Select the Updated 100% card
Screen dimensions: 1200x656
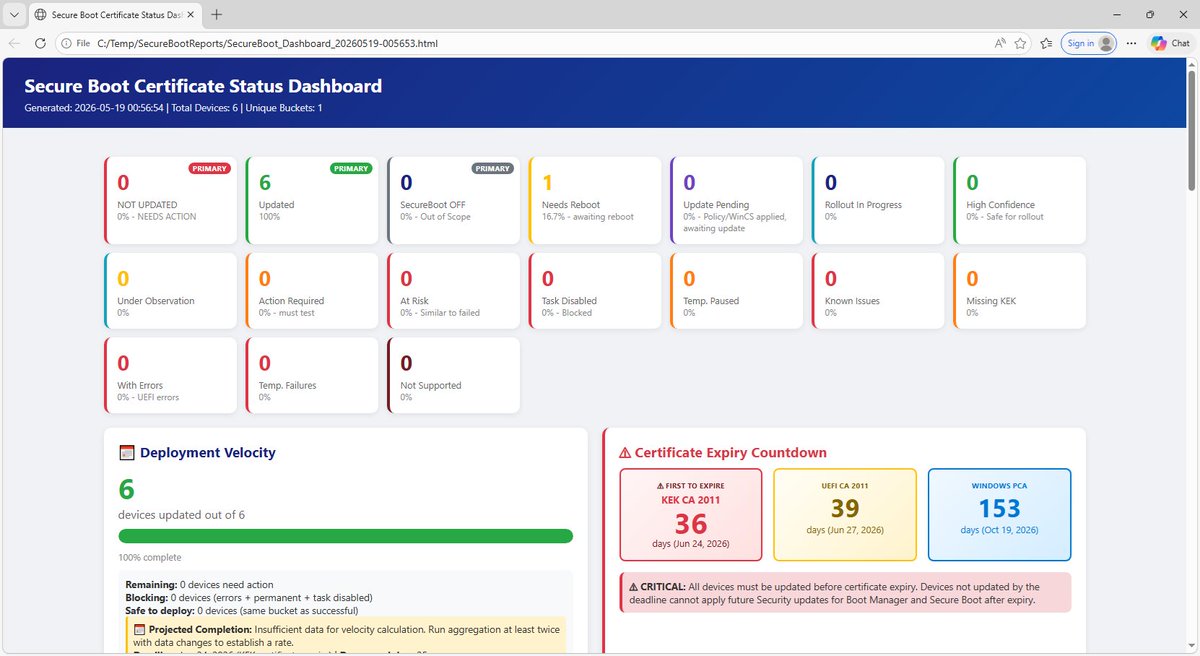(x=312, y=200)
